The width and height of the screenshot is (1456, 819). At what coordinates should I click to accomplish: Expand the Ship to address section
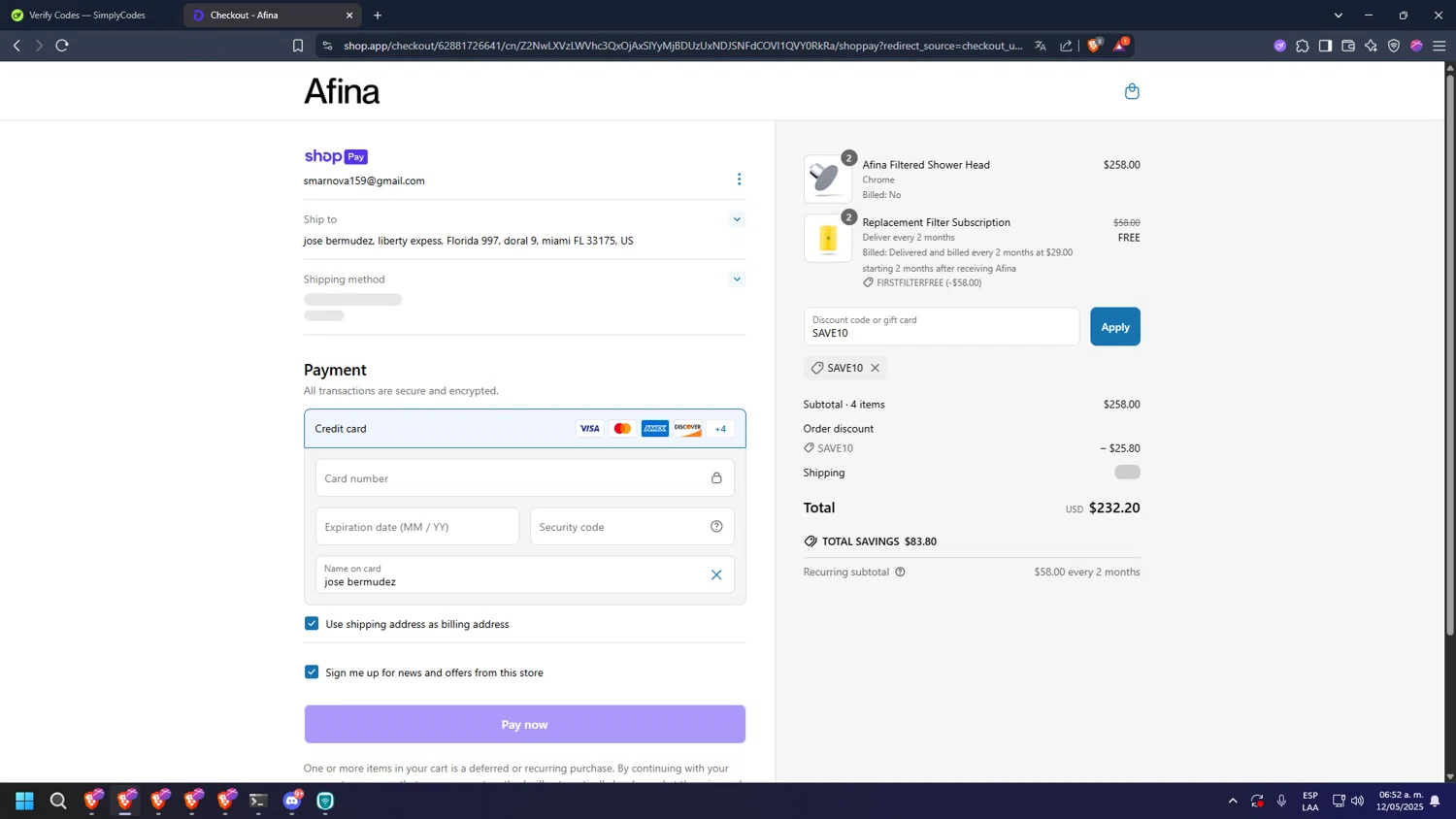click(737, 219)
